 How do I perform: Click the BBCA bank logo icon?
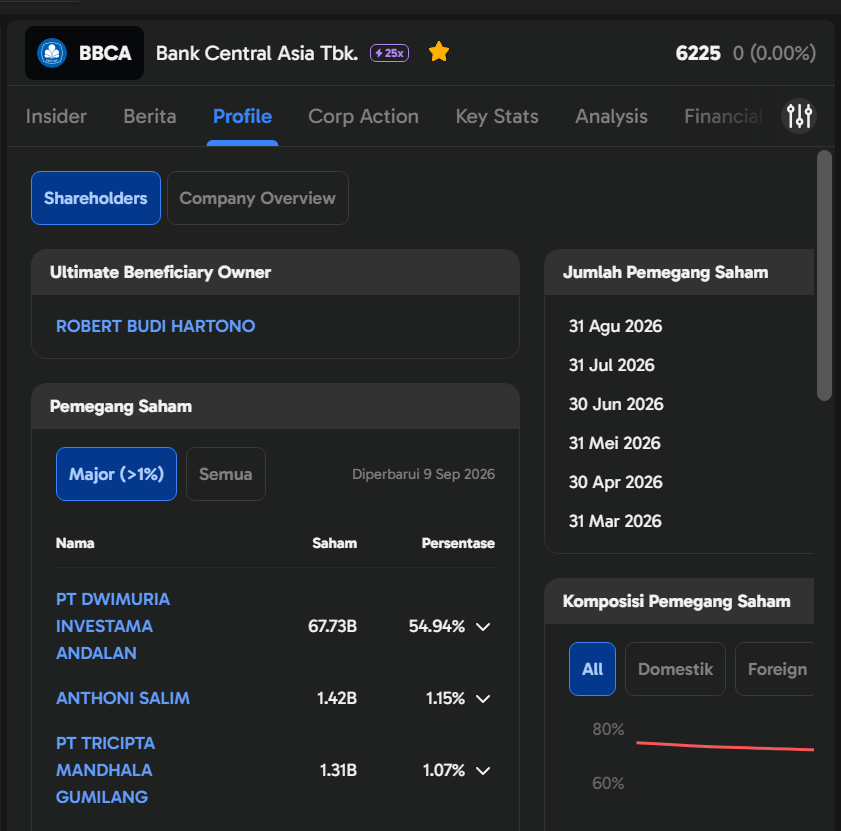tap(51, 53)
